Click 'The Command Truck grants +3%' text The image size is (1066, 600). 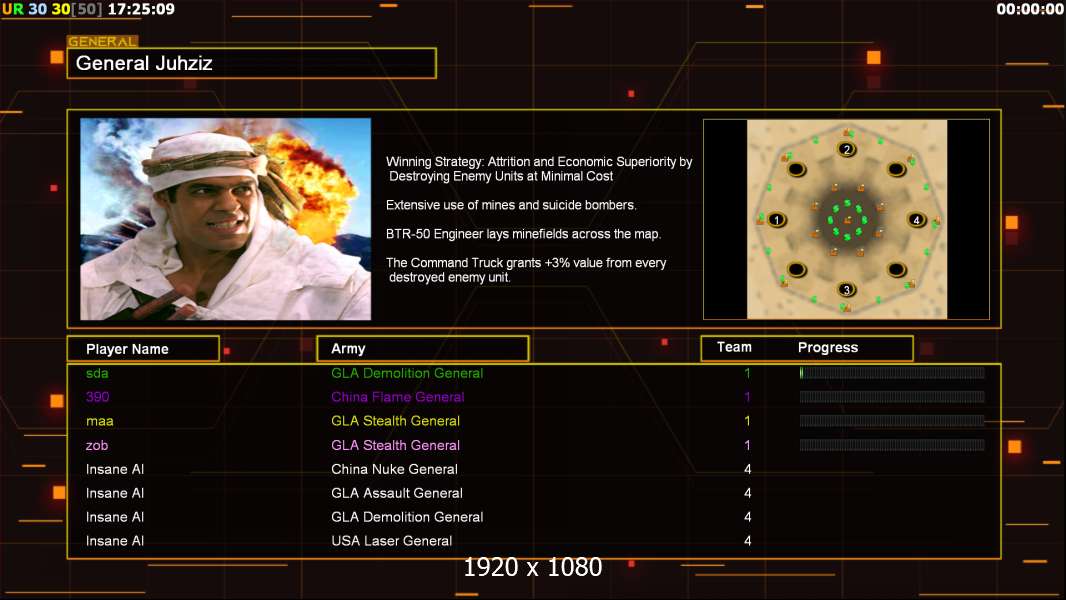tap(526, 270)
